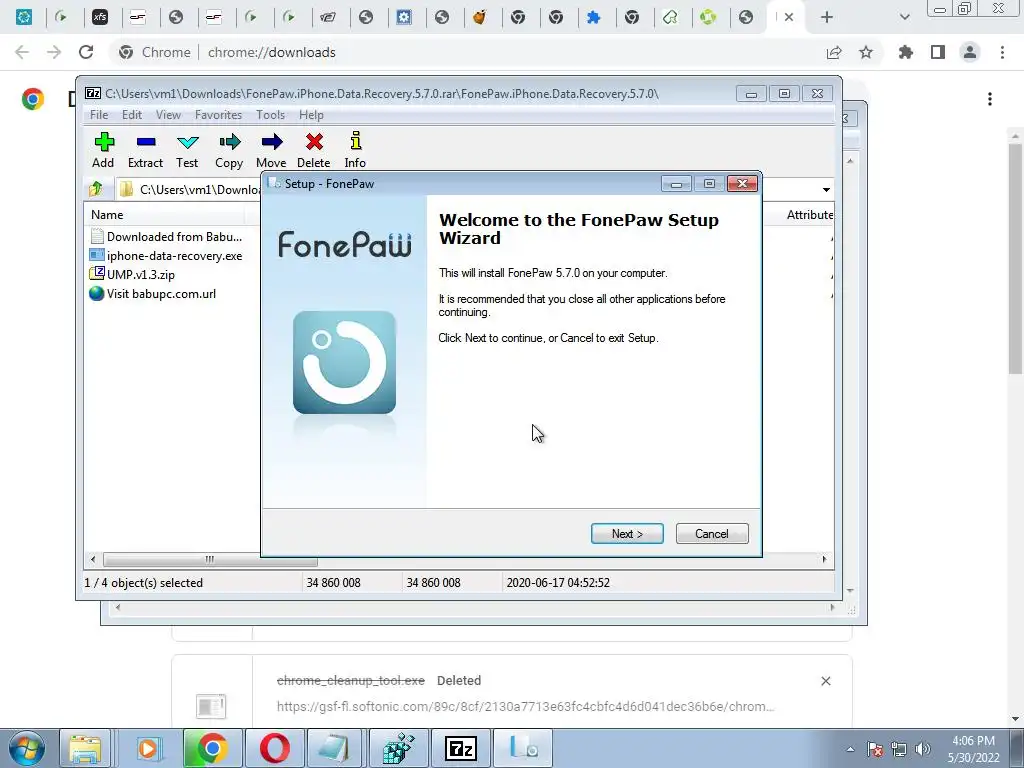The height and width of the screenshot is (768, 1024).
Task: Click the Move toolbar icon in 7-Zip
Action: point(271,150)
